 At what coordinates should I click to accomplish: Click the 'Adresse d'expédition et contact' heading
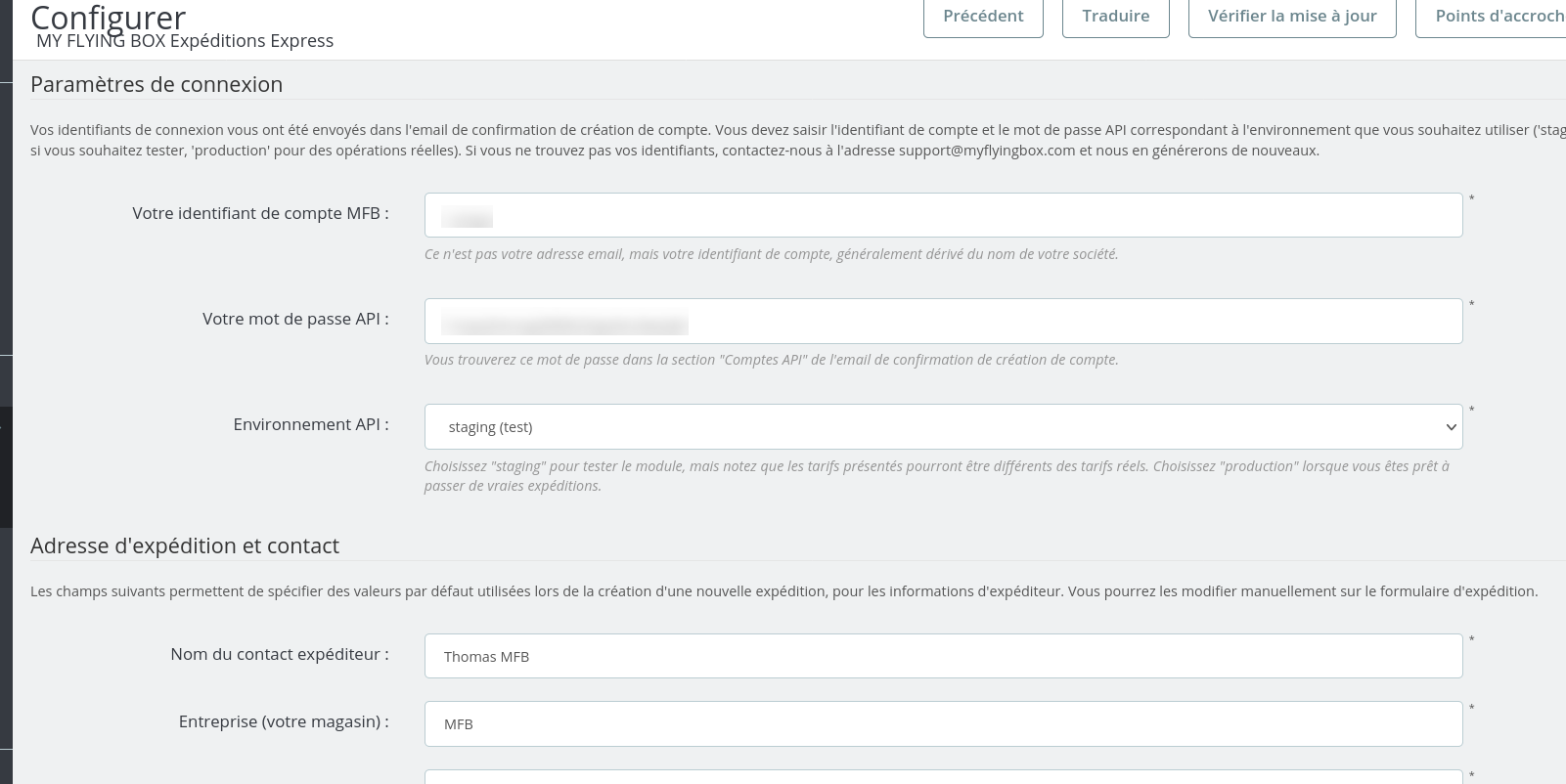(185, 545)
